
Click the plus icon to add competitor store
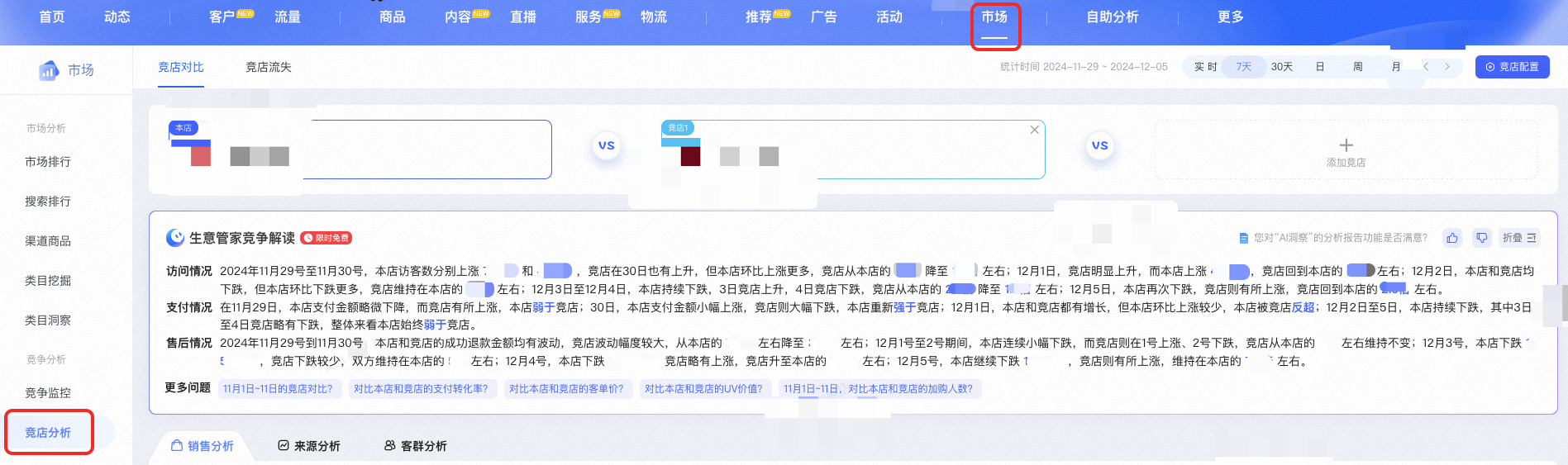pos(1346,145)
